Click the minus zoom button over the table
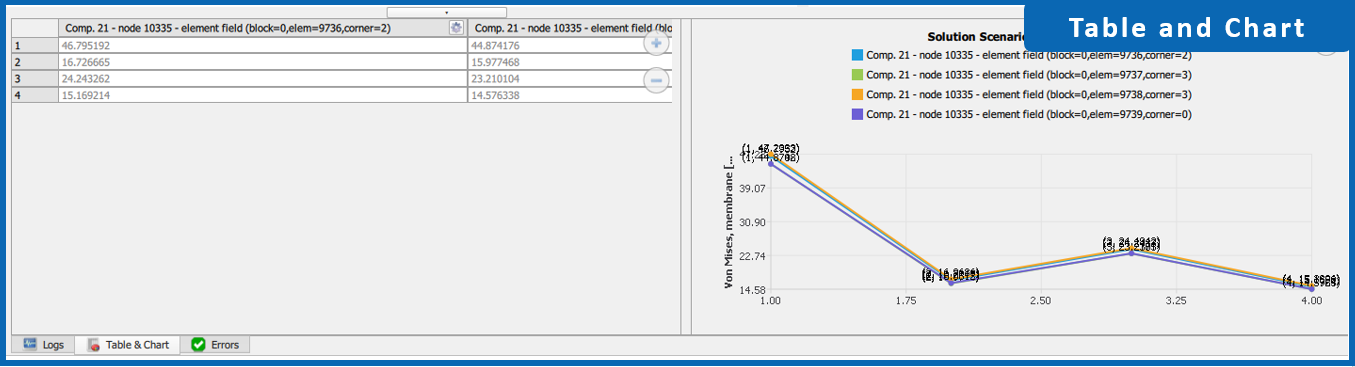 [x=656, y=80]
